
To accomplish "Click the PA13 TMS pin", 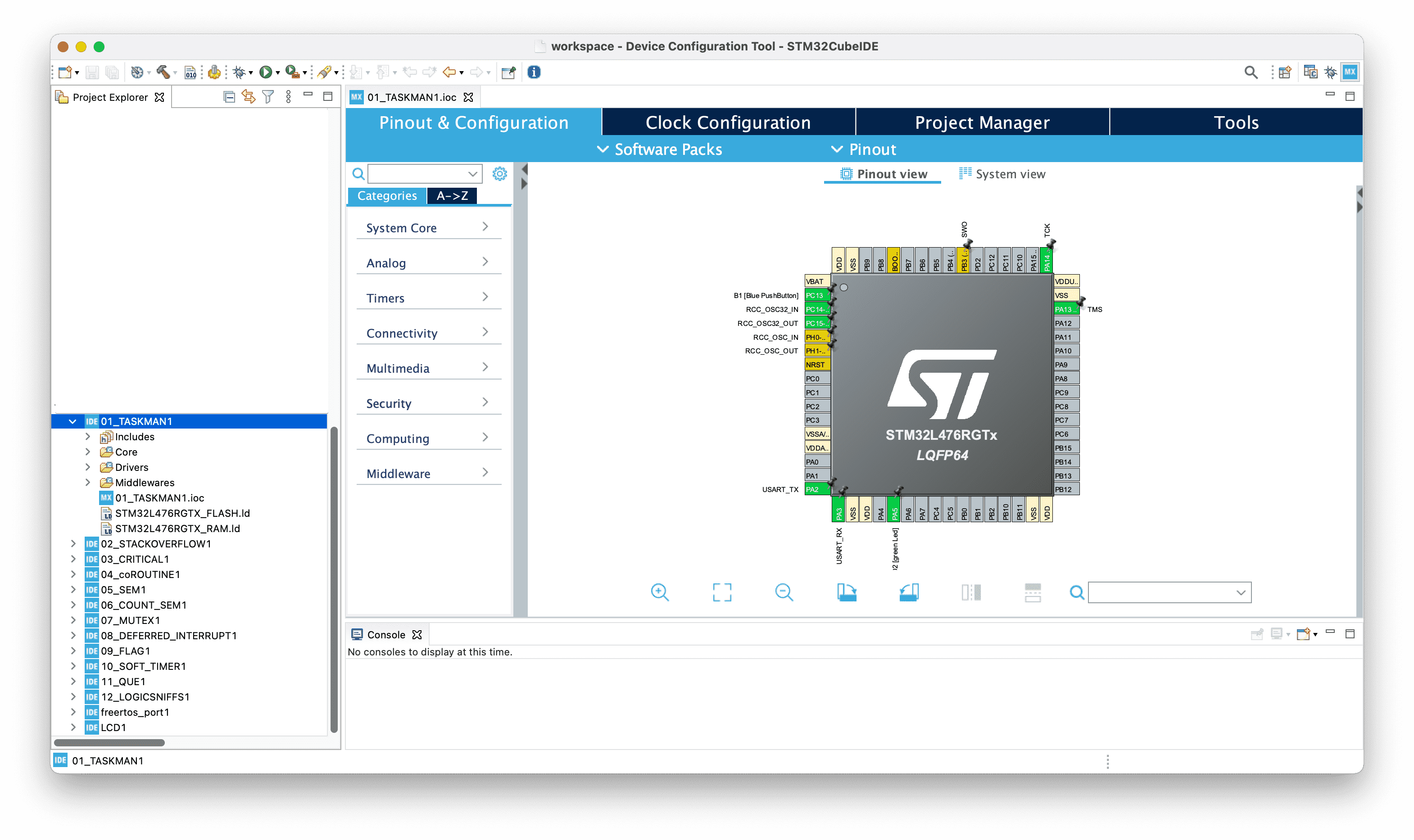I will coord(1066,309).
